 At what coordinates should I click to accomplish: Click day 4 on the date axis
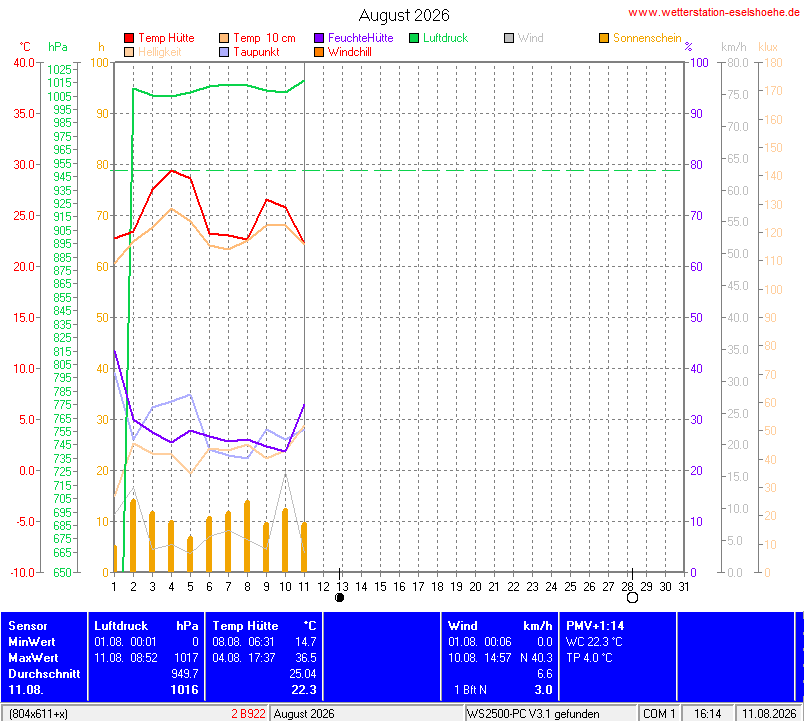(171, 587)
